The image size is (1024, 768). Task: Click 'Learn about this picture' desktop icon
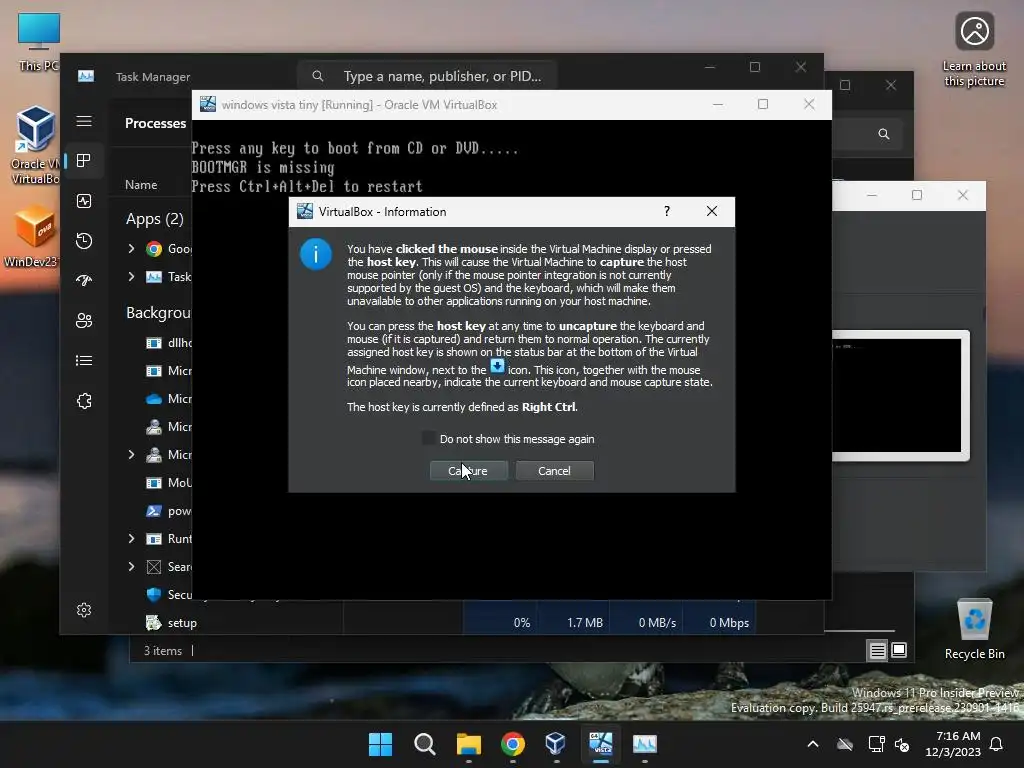pyautogui.click(x=974, y=50)
